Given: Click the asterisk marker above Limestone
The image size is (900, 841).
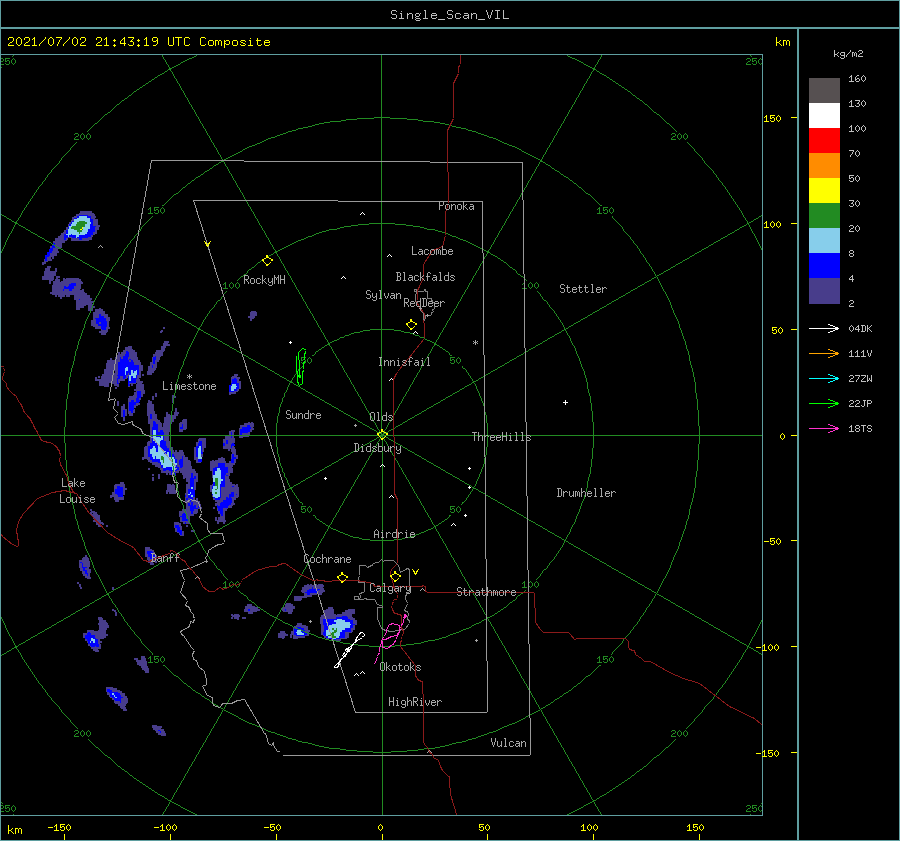Looking at the screenshot, I should [x=189, y=377].
